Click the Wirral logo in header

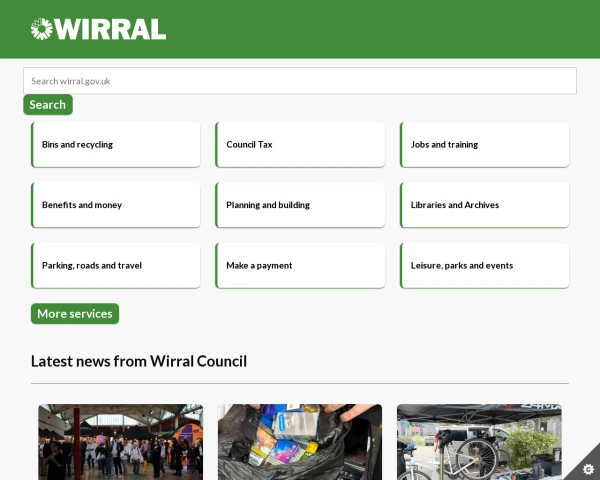98,29
